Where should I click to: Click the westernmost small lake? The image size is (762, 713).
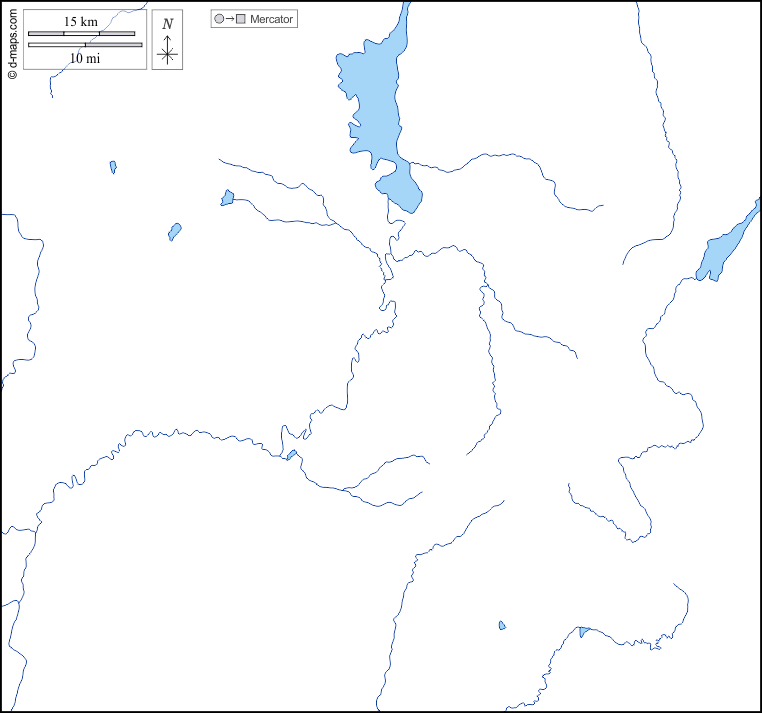[x=113, y=167]
